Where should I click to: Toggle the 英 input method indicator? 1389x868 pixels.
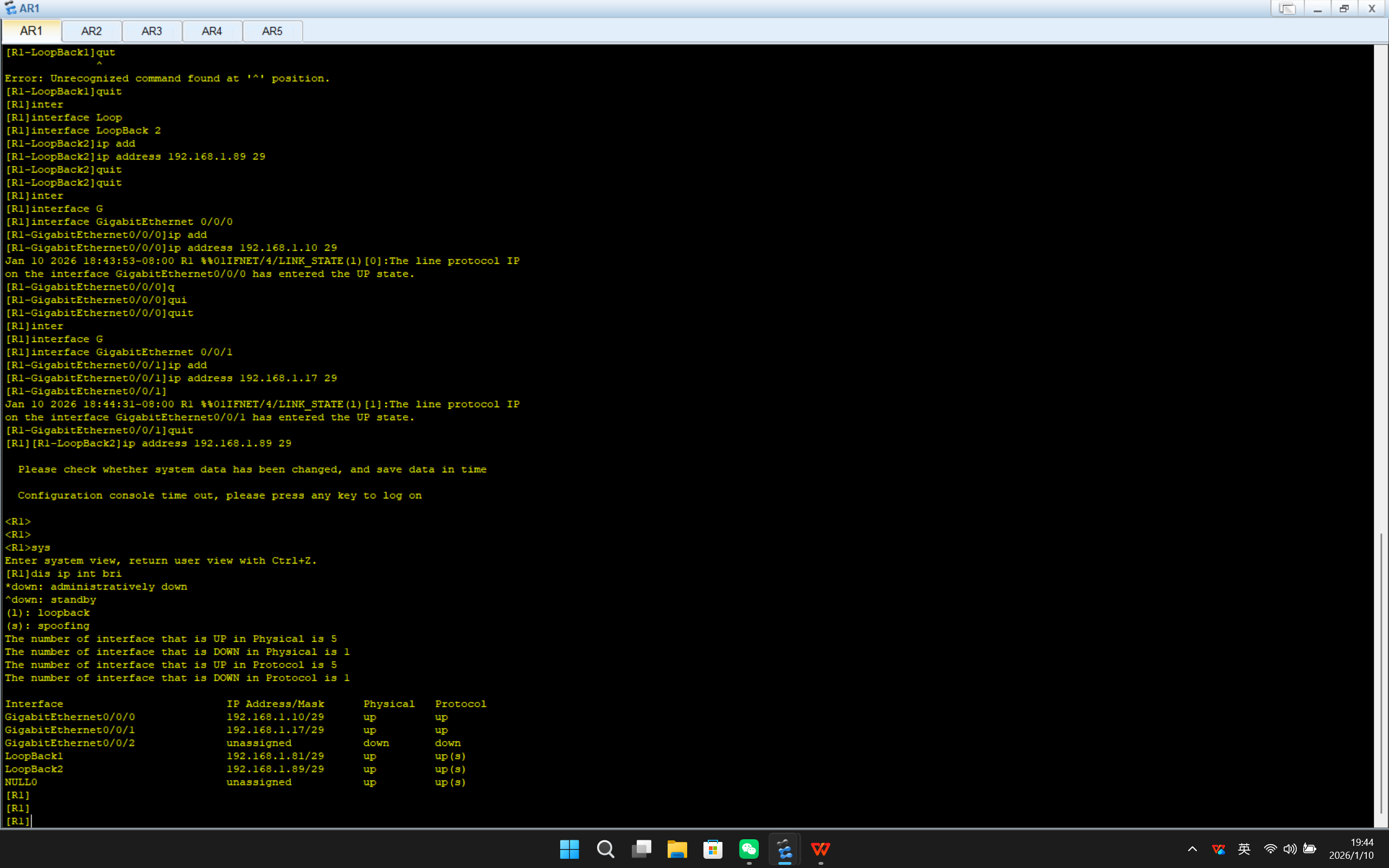(x=1244, y=849)
